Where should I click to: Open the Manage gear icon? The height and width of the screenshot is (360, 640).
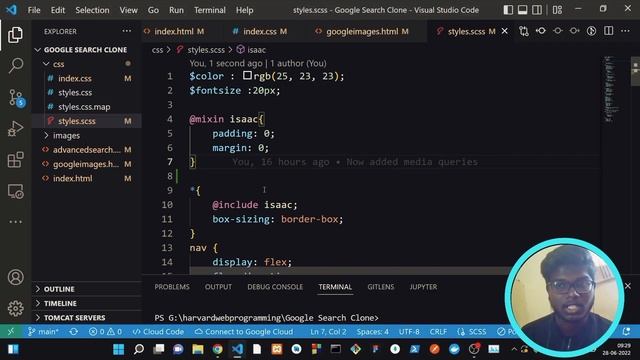click(16, 308)
